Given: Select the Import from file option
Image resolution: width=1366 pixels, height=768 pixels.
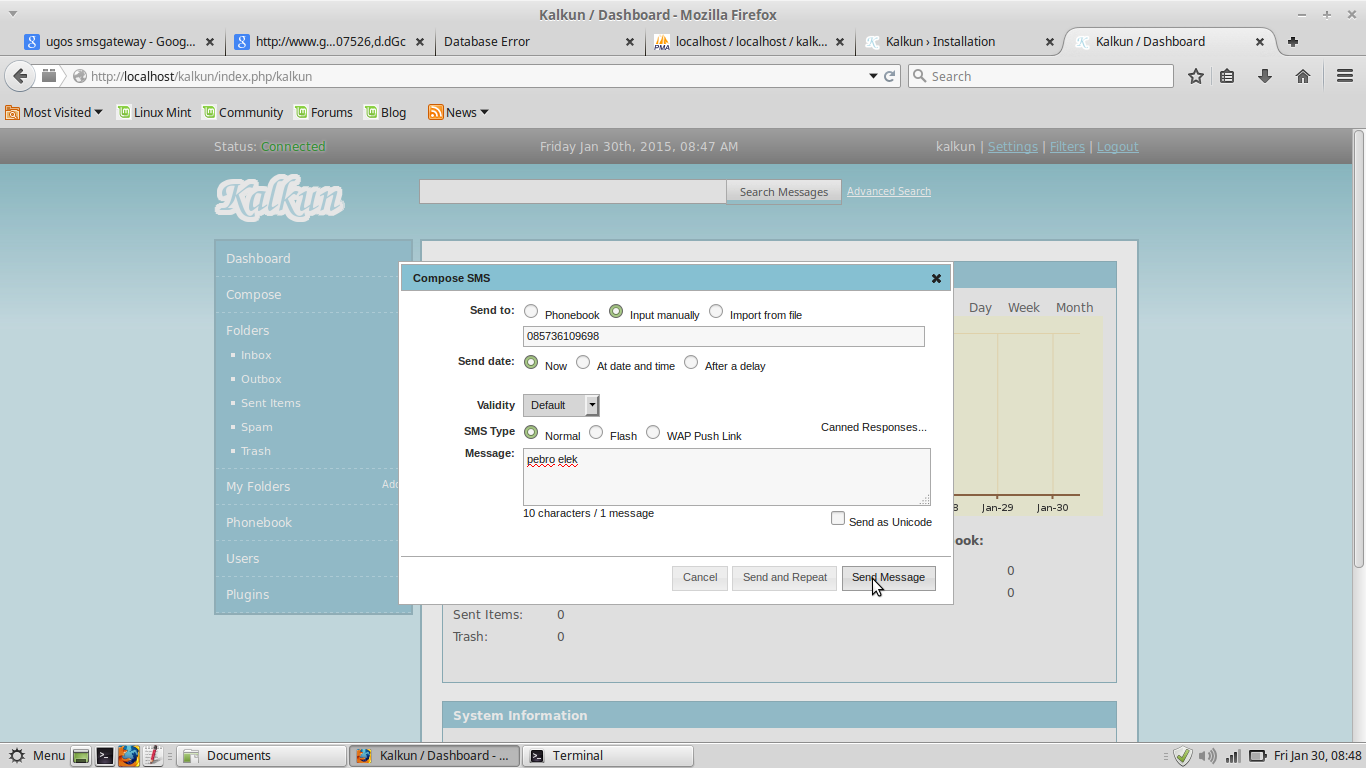Looking at the screenshot, I should [716, 312].
